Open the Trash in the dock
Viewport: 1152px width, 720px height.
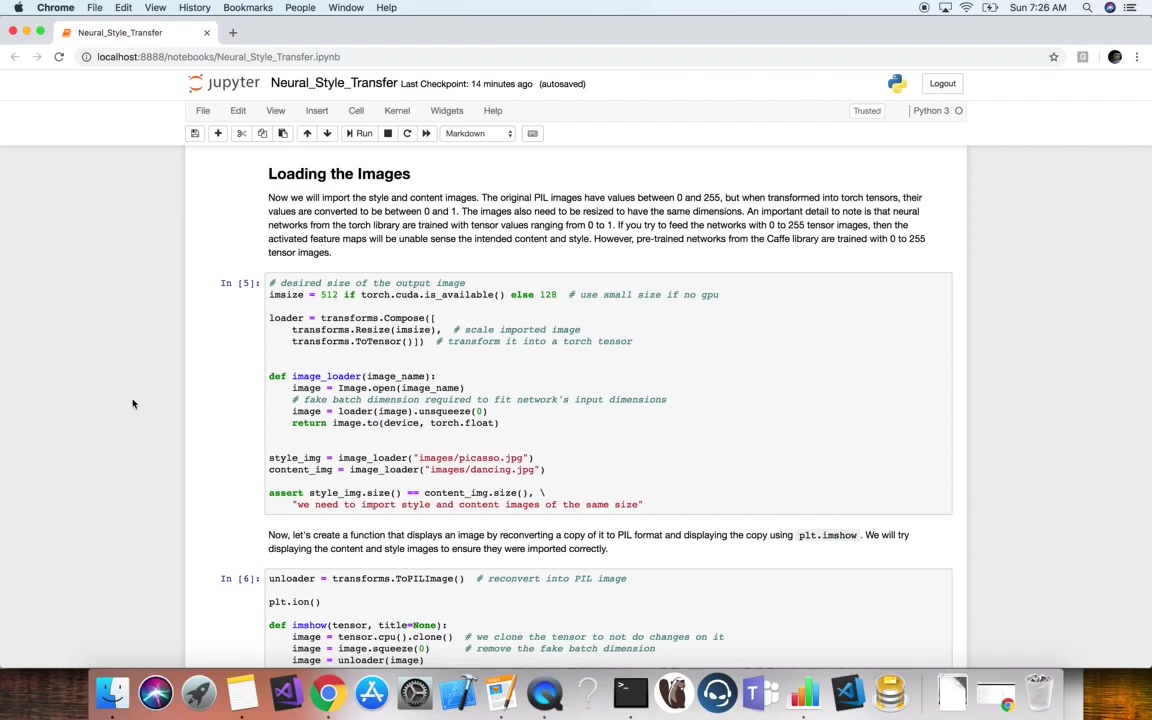pyautogui.click(x=1039, y=693)
